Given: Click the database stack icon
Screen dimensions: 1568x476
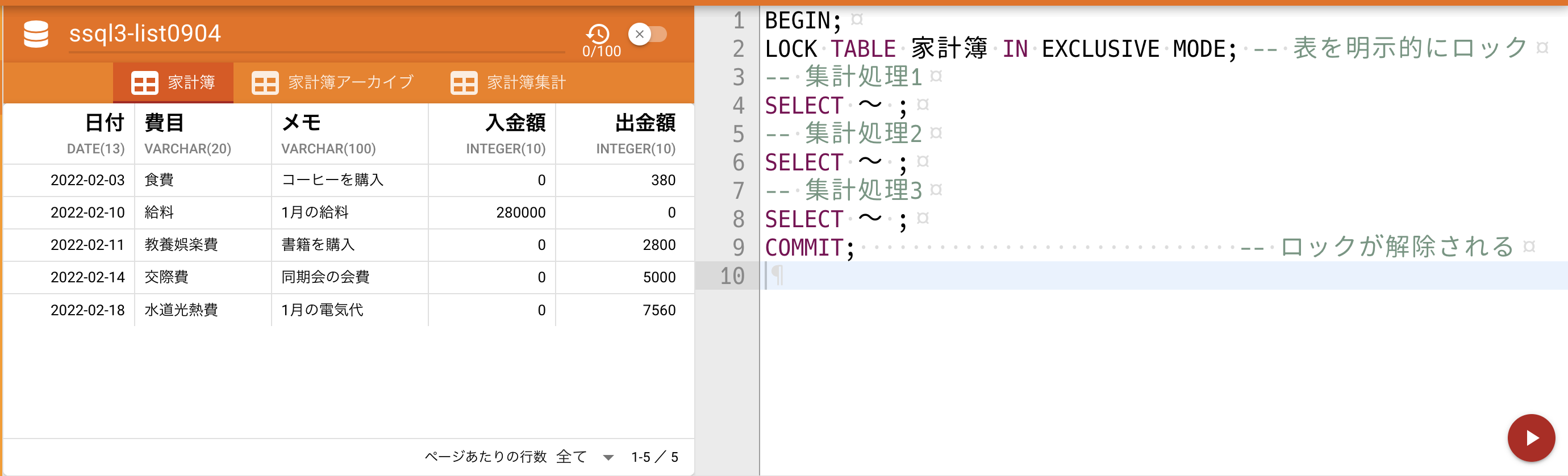Looking at the screenshot, I should [36, 34].
